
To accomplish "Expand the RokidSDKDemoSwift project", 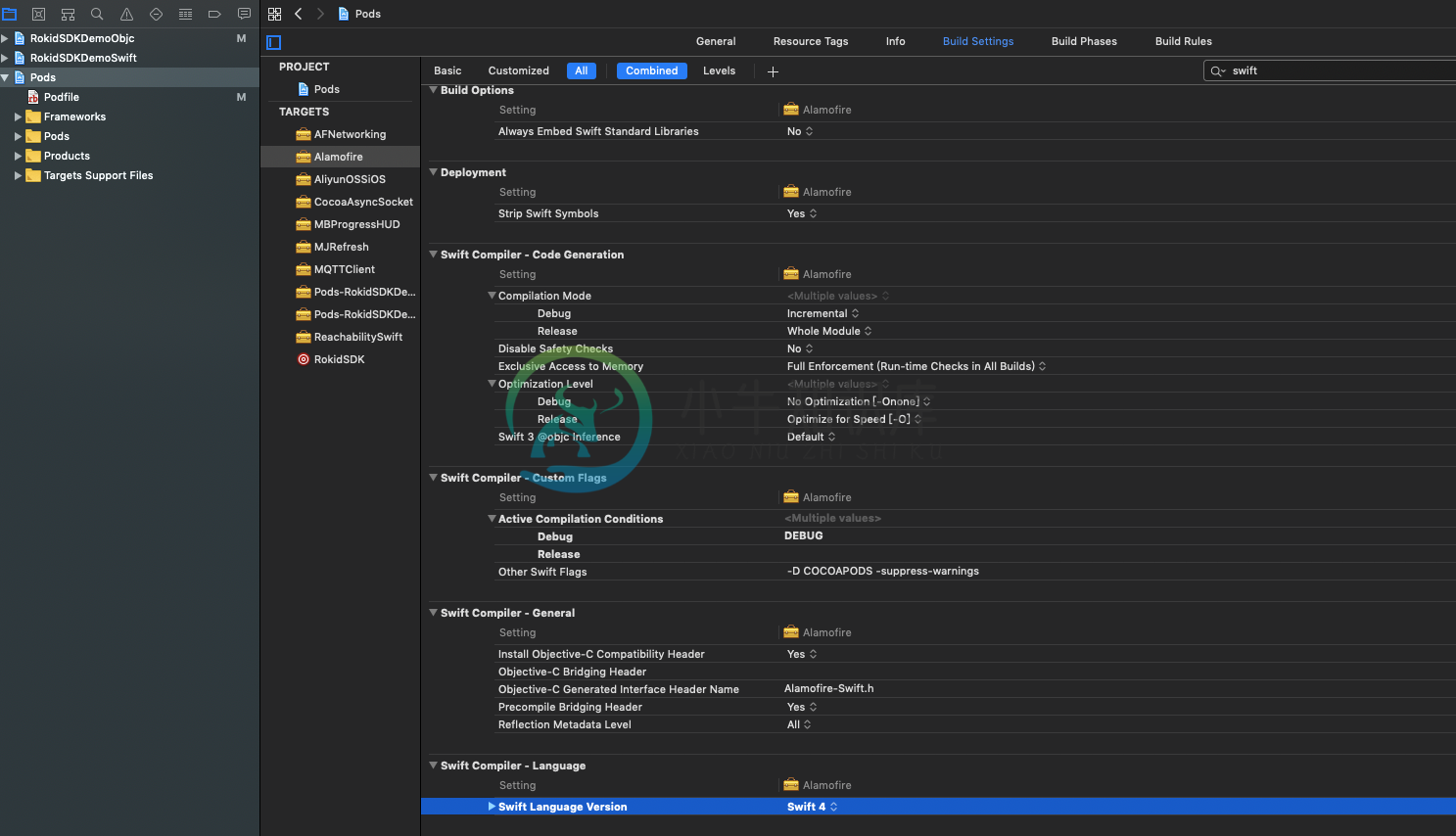I will (x=5, y=58).
